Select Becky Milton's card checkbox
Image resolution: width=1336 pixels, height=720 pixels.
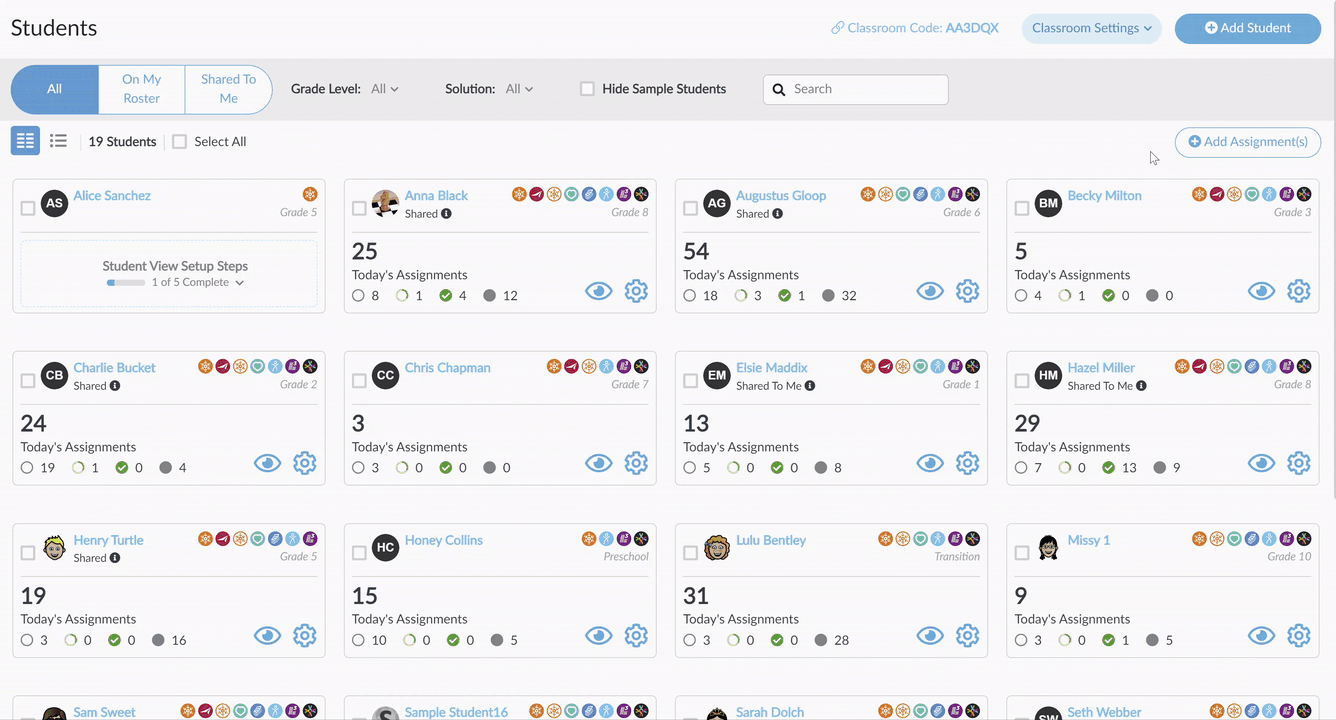[x=1021, y=208]
